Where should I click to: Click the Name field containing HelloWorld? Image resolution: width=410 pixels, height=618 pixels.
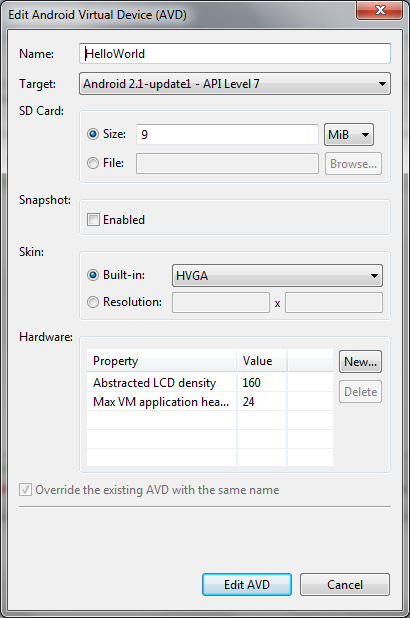pos(235,54)
